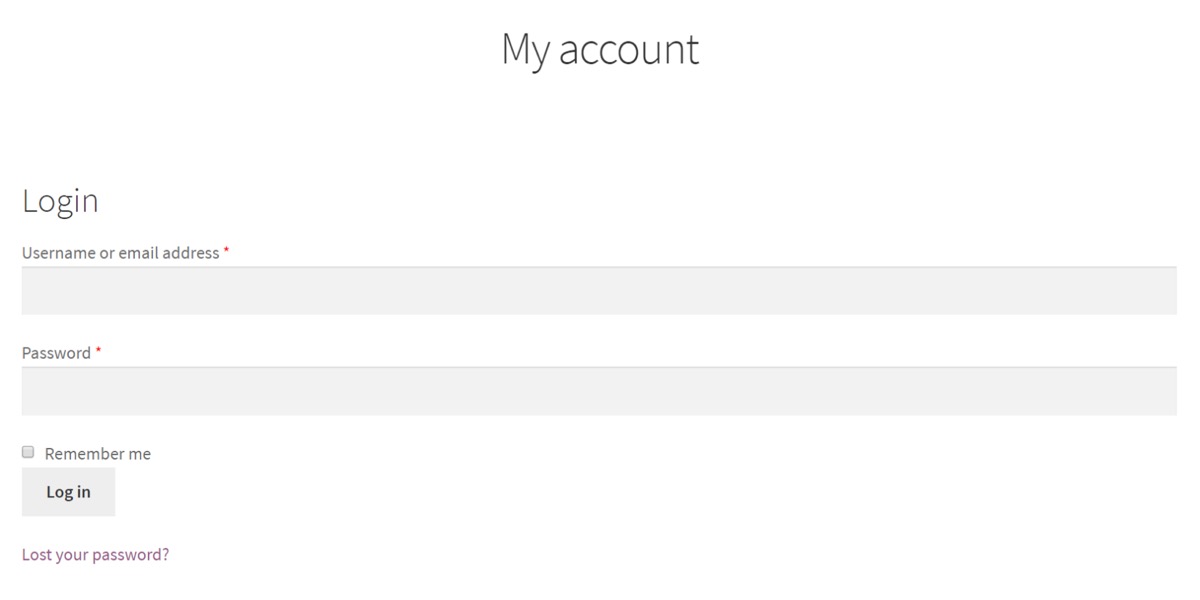This screenshot has width=1200, height=600.
Task: Enable the Remember me checkbox
Action: (x=28, y=452)
